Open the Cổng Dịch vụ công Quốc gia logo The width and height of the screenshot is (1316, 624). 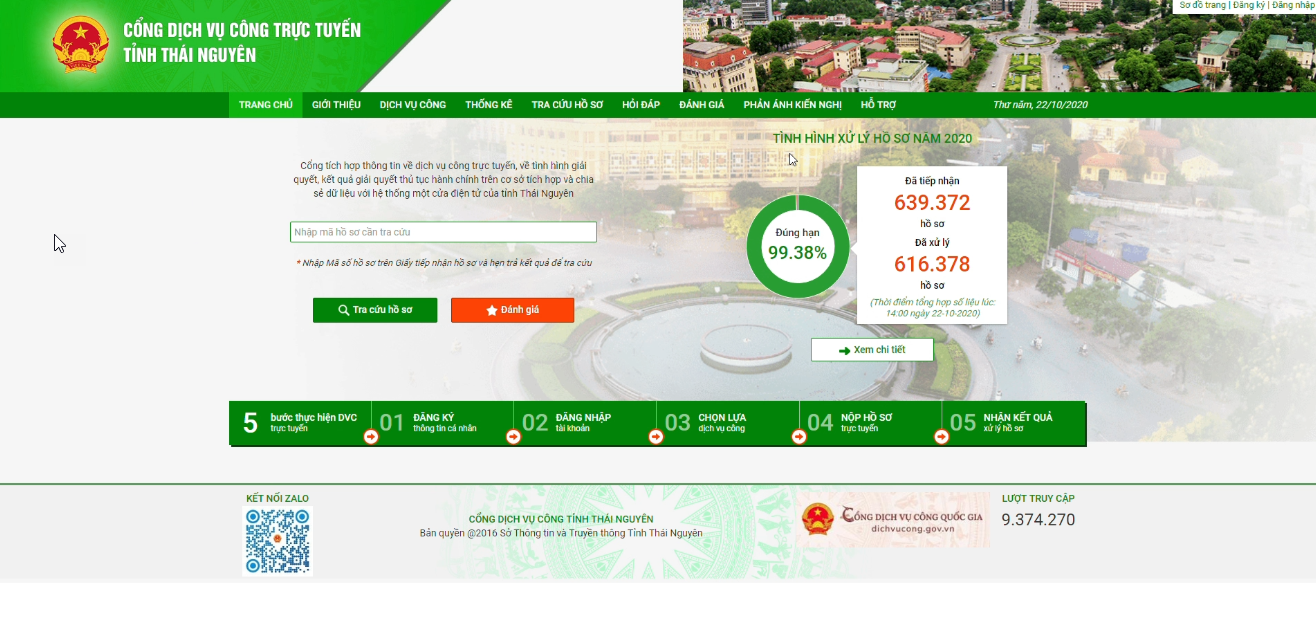(x=895, y=520)
